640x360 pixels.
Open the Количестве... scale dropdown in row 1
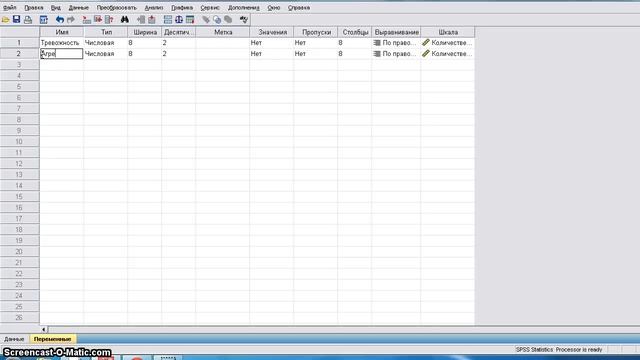448,43
